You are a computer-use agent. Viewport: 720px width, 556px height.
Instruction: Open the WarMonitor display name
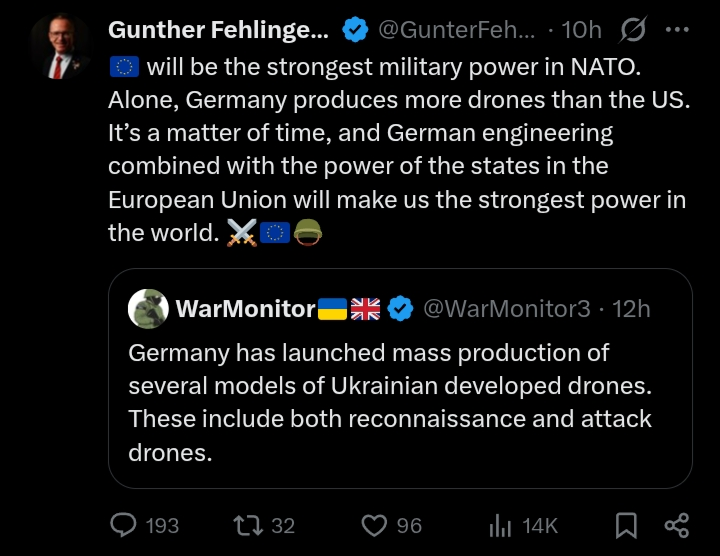click(245, 309)
